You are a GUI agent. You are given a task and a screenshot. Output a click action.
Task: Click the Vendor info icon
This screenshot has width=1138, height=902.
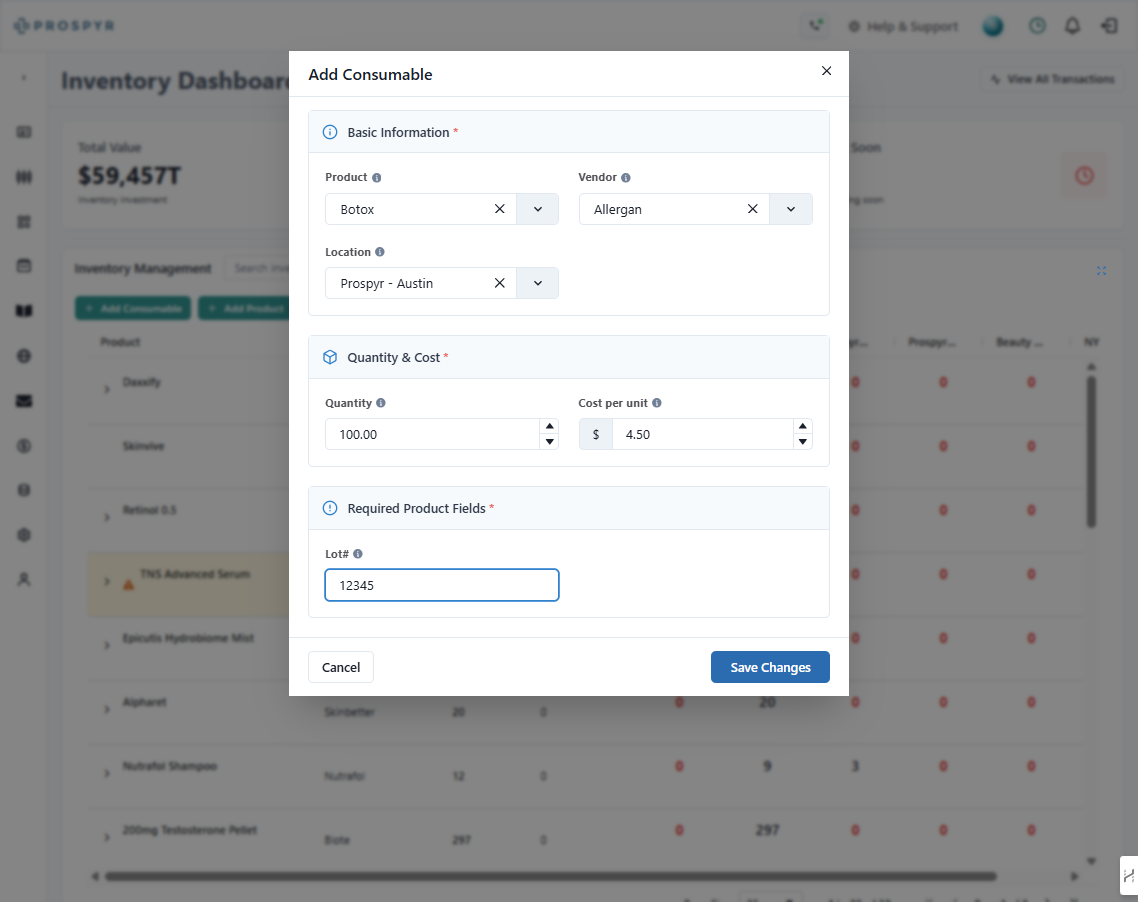pos(626,178)
